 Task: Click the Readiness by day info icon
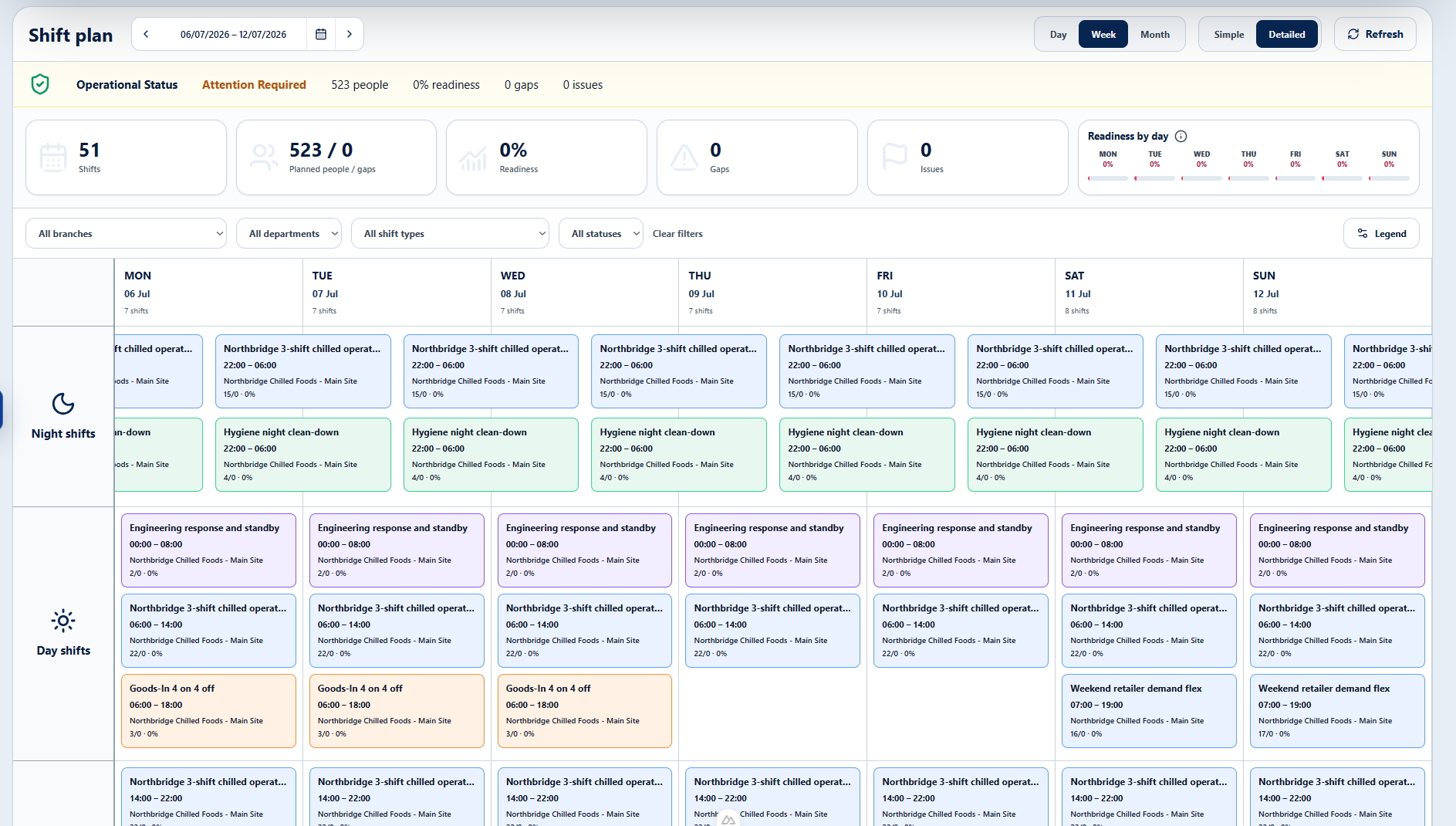pyautogui.click(x=1181, y=136)
